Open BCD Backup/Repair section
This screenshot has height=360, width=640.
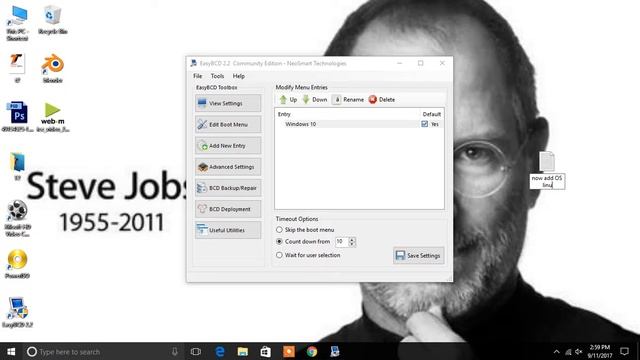(228, 188)
